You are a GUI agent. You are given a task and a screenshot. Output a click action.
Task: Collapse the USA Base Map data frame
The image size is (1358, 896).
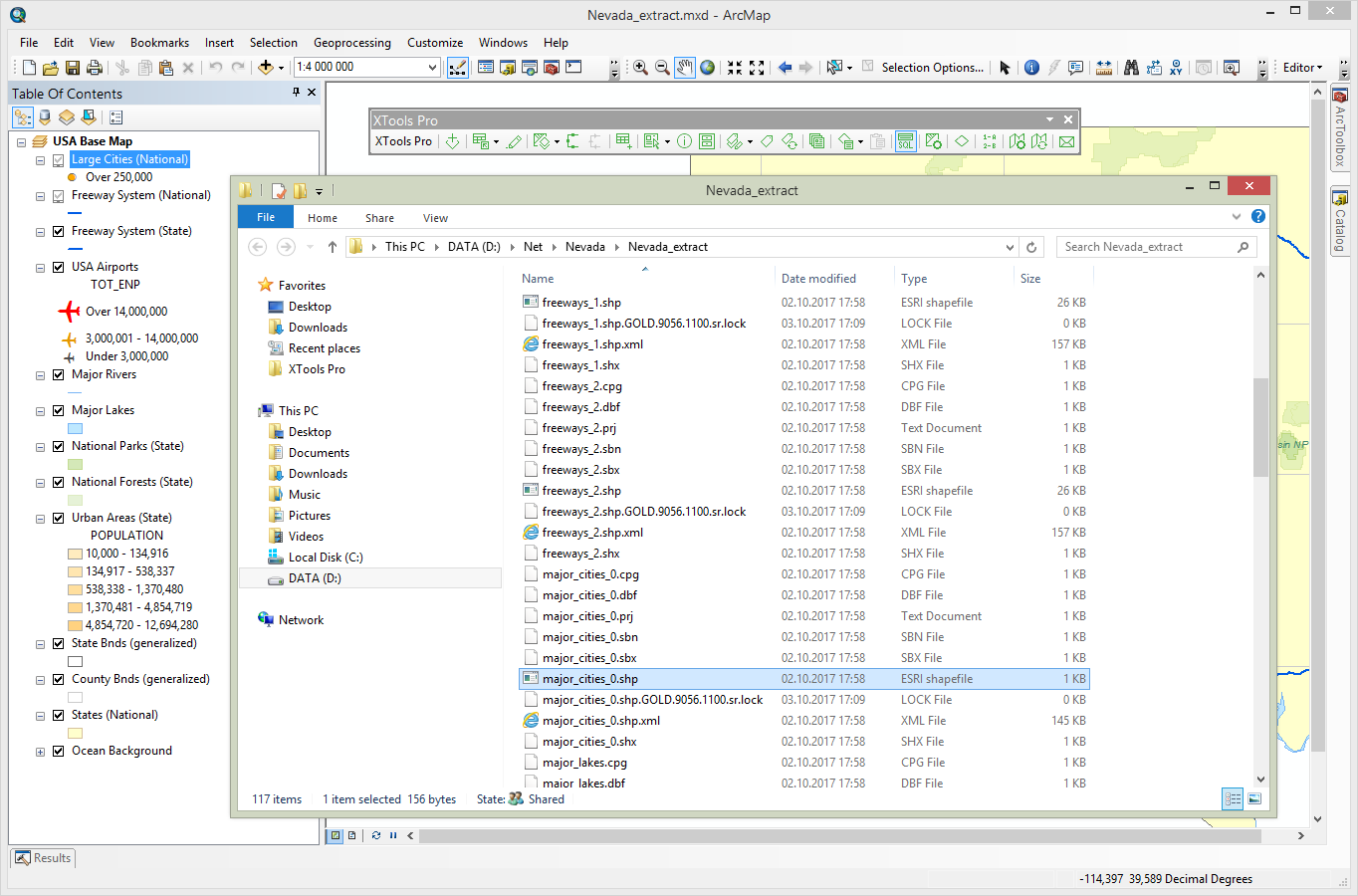click(22, 142)
